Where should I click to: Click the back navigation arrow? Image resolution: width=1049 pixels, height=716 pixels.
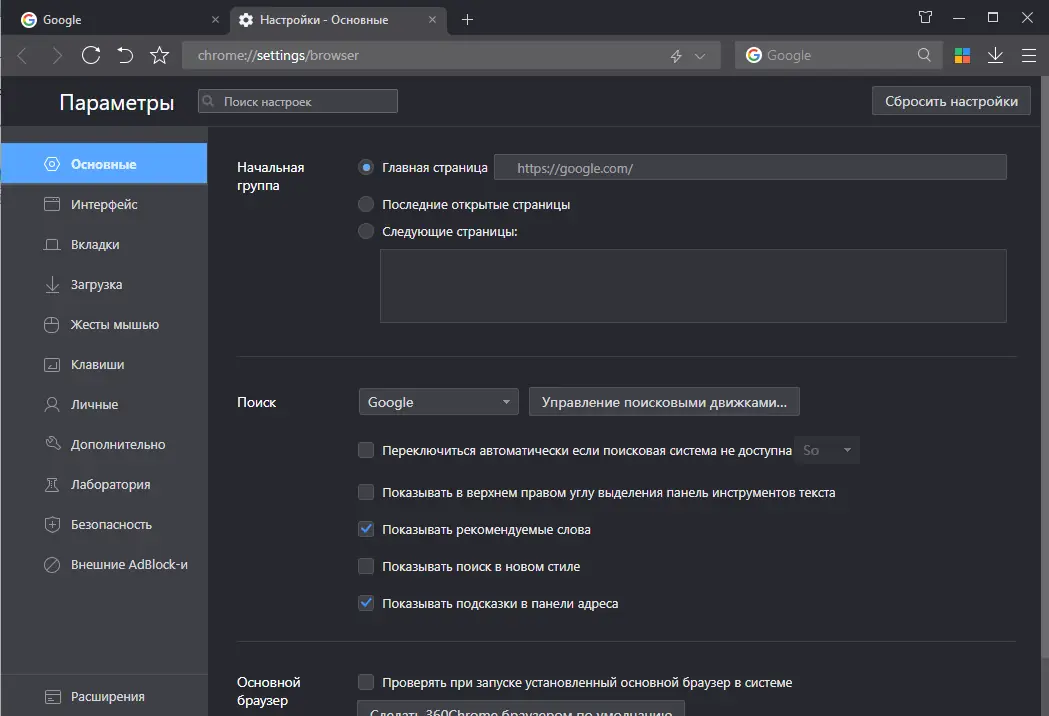point(22,56)
